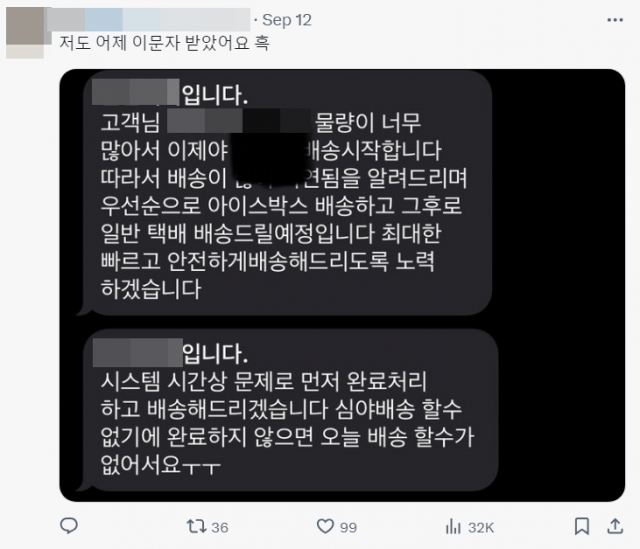Select the second message bubble about 심야배송
Viewport: 640px width, 549px height.
(x=289, y=410)
